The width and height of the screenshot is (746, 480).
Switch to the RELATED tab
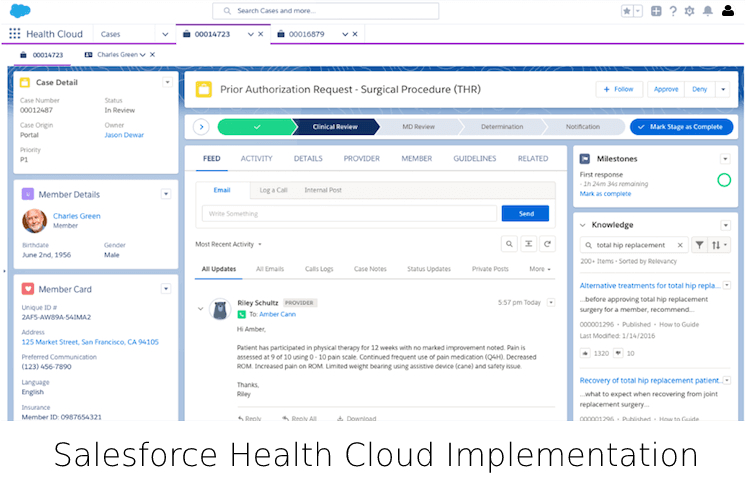[x=533, y=158]
